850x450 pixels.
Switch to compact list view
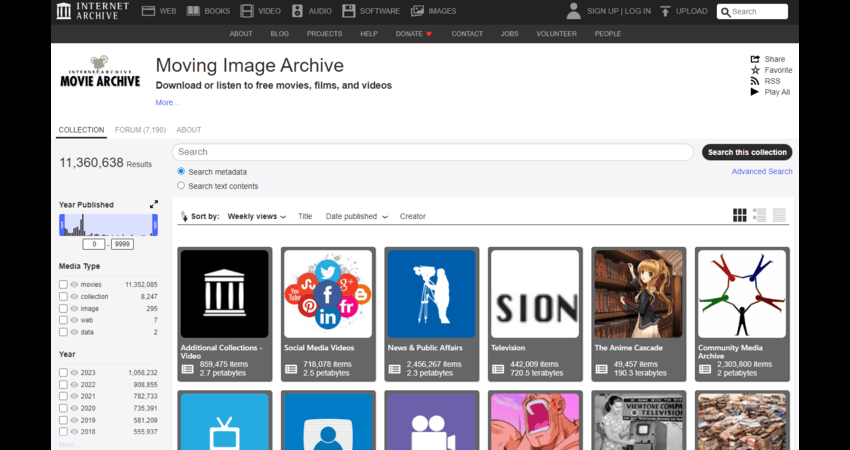pyautogui.click(x=779, y=215)
